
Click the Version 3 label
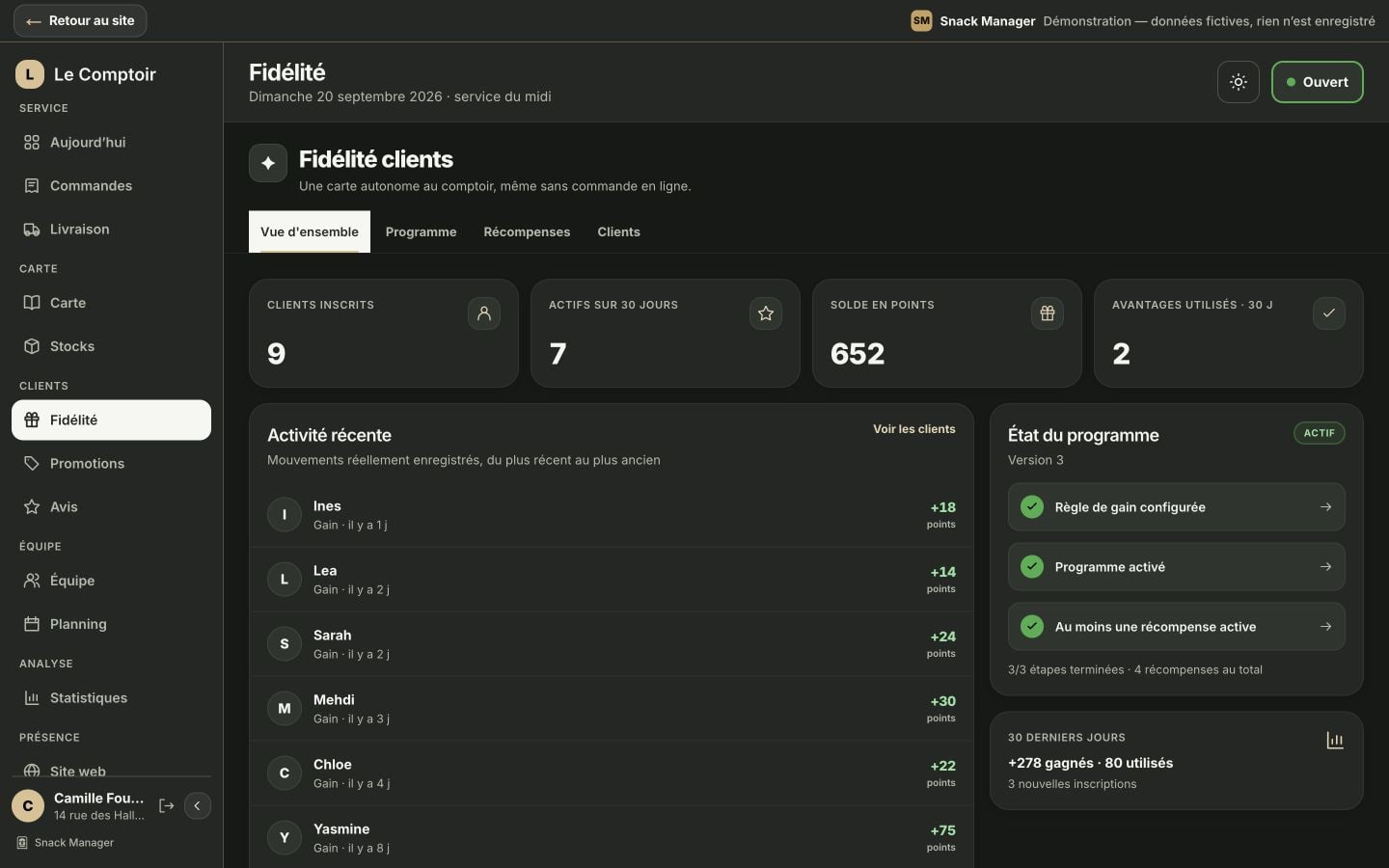[x=1035, y=460]
